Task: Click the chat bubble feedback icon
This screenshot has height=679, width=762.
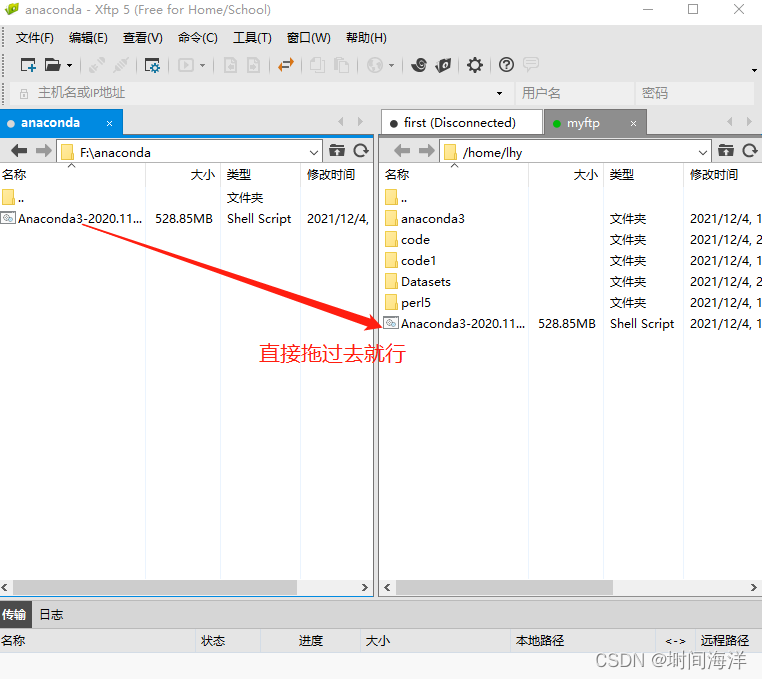Action: [x=531, y=64]
